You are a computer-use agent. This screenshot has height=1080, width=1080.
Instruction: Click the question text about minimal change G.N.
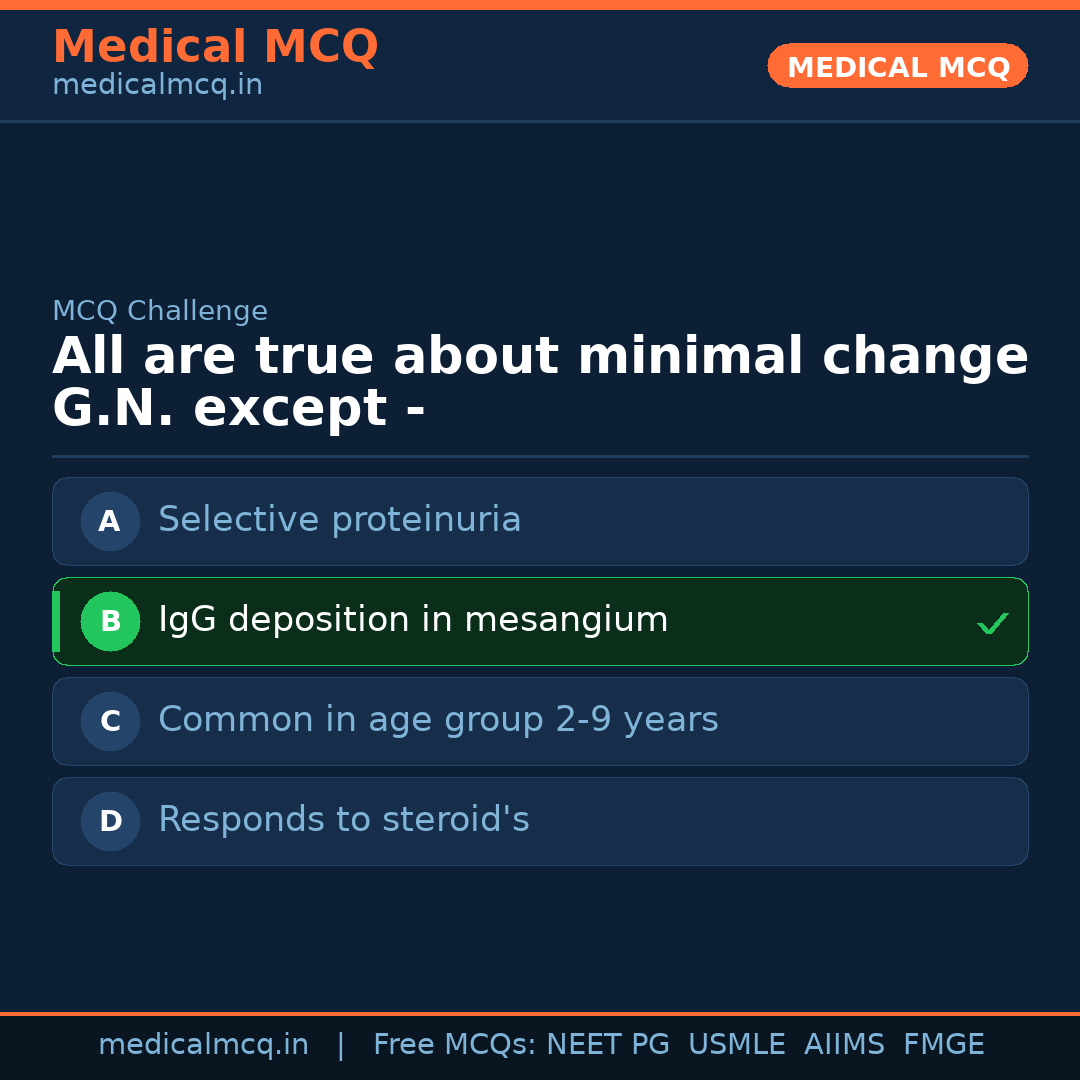click(540, 380)
